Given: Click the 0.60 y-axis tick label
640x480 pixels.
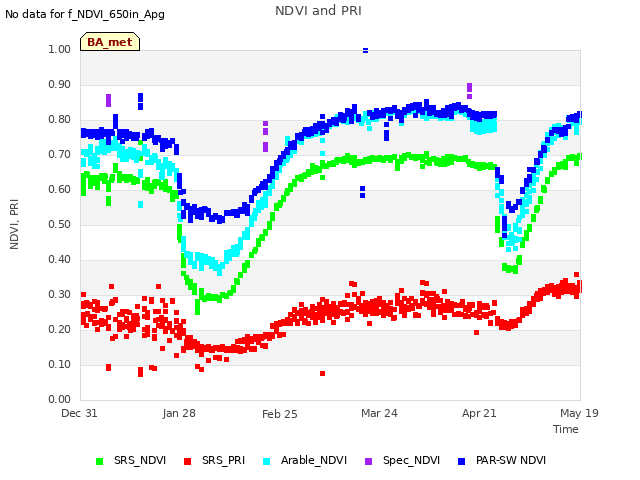Looking at the screenshot, I should click(60, 189).
